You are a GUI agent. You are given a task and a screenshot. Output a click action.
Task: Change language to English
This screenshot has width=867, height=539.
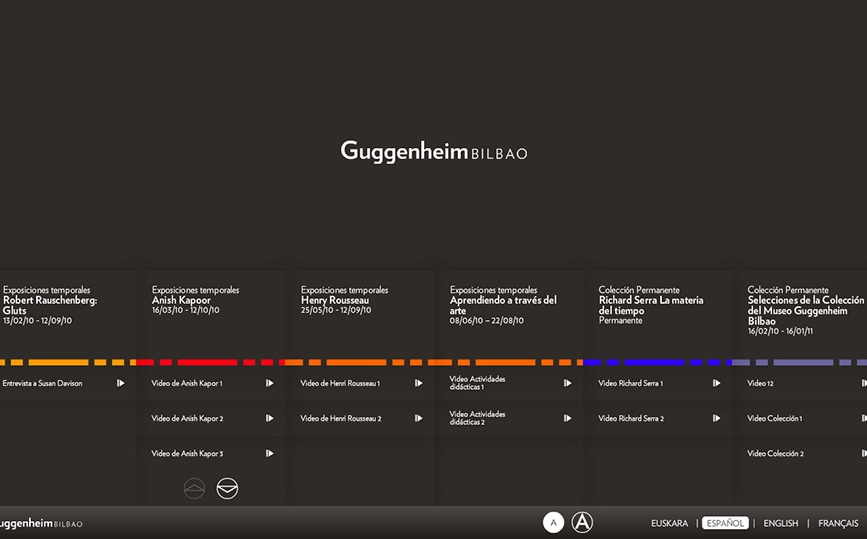780,523
